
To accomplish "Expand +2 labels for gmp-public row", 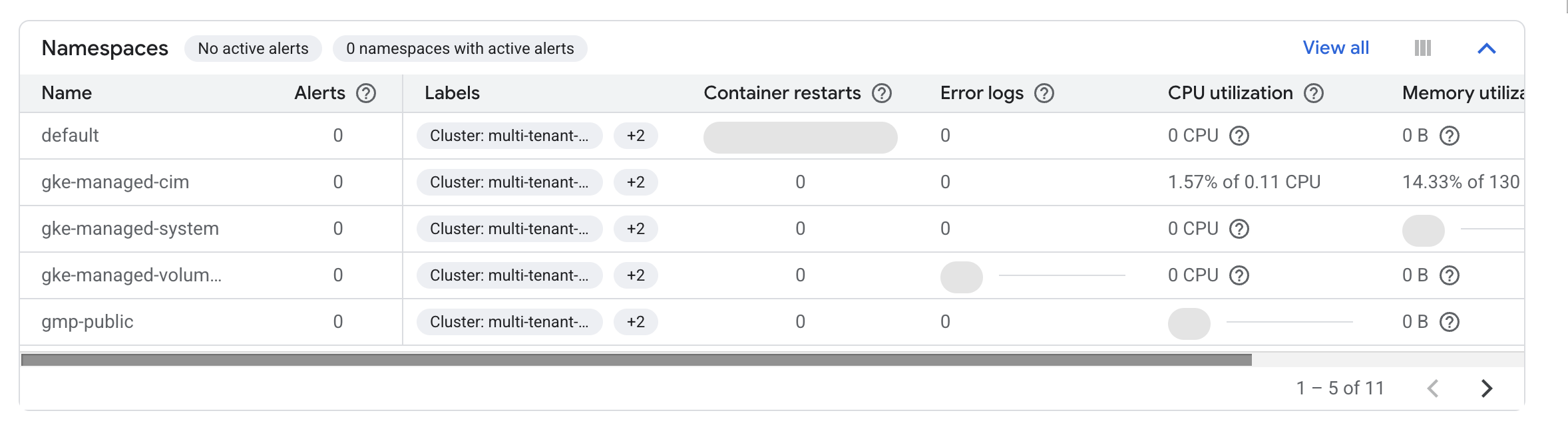I will (x=636, y=322).
